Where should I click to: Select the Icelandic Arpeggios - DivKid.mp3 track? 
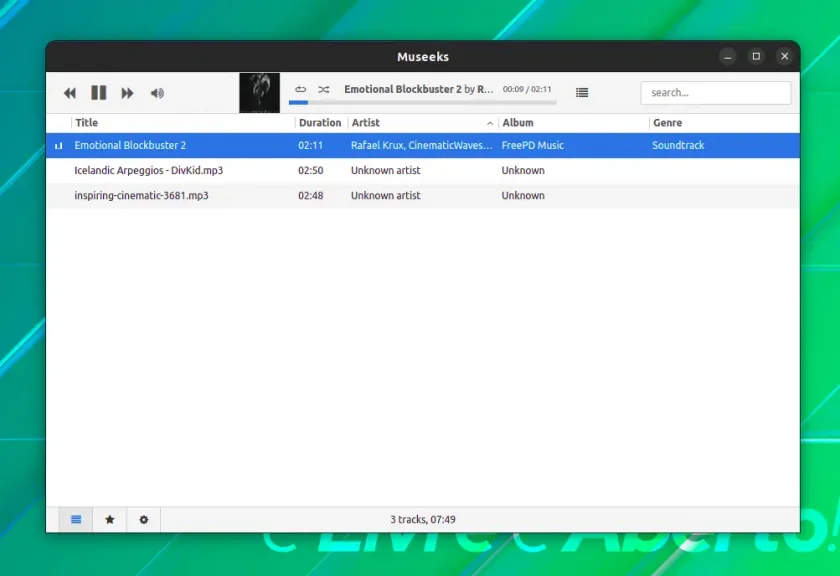pyautogui.click(x=423, y=170)
